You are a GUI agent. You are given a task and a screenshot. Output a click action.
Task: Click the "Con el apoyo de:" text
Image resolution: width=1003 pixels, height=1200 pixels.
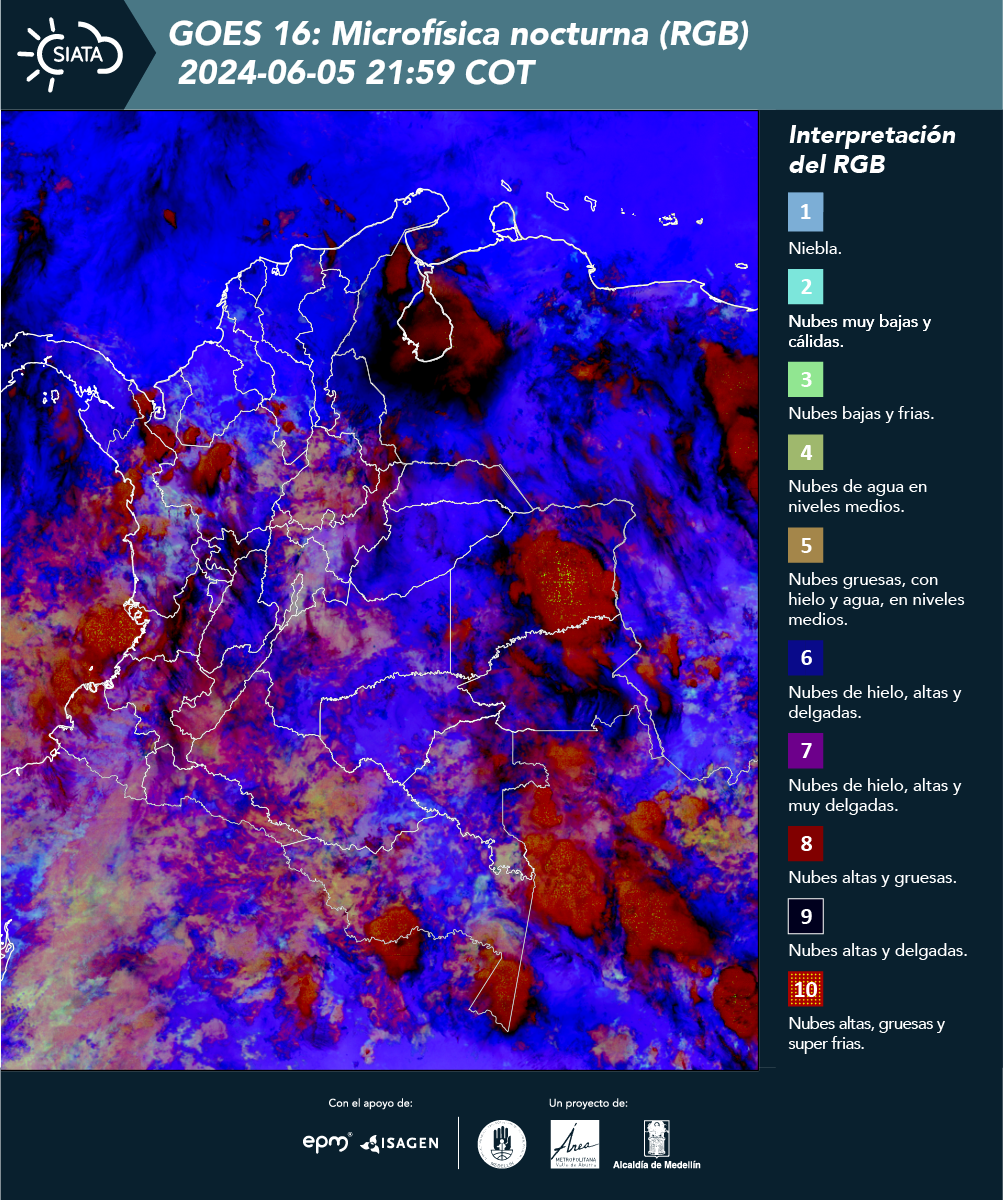370,1103
